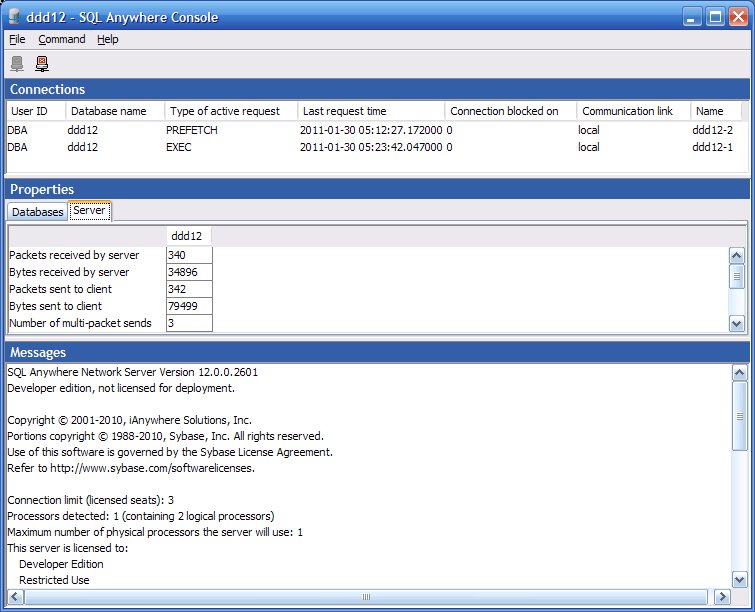Click the Name column header in Connections
755x612 pixels.
[x=716, y=111]
